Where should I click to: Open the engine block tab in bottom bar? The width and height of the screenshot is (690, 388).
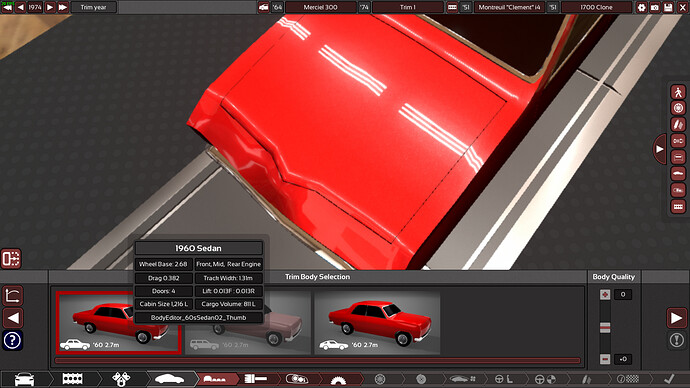73,379
